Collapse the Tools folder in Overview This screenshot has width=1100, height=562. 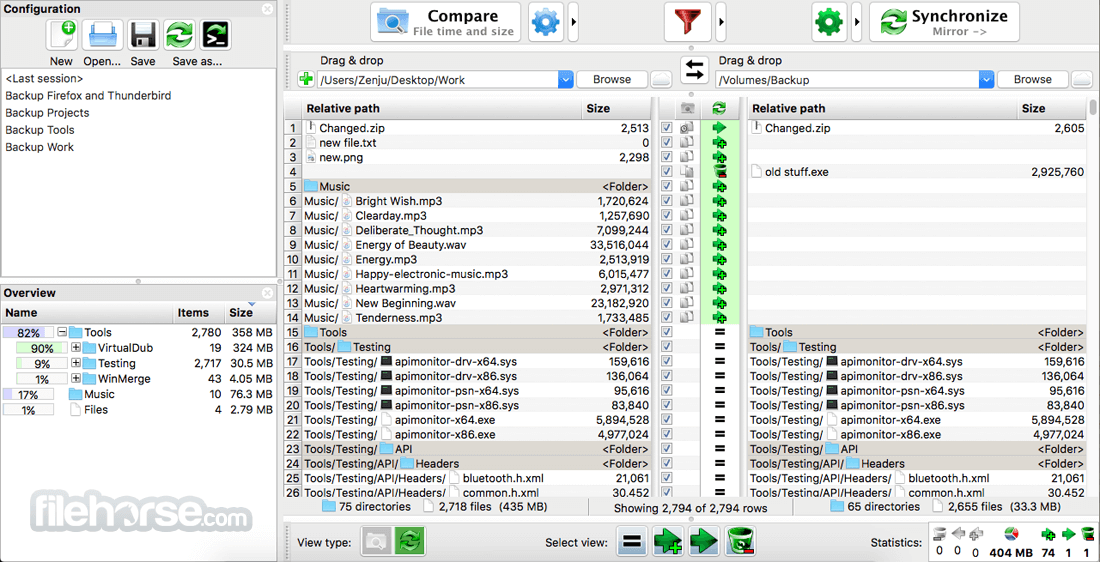point(62,333)
